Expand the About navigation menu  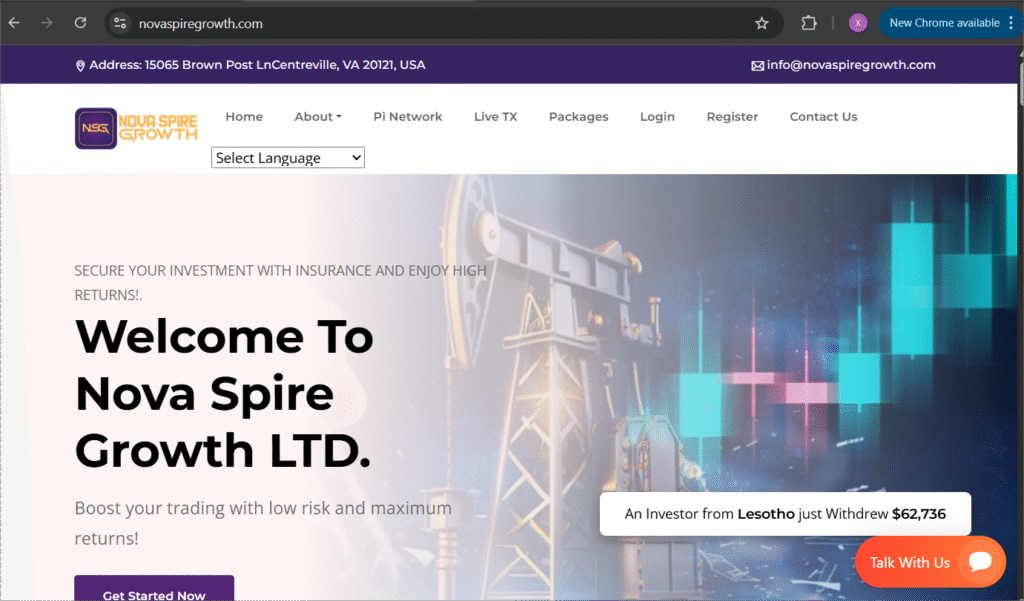point(317,116)
